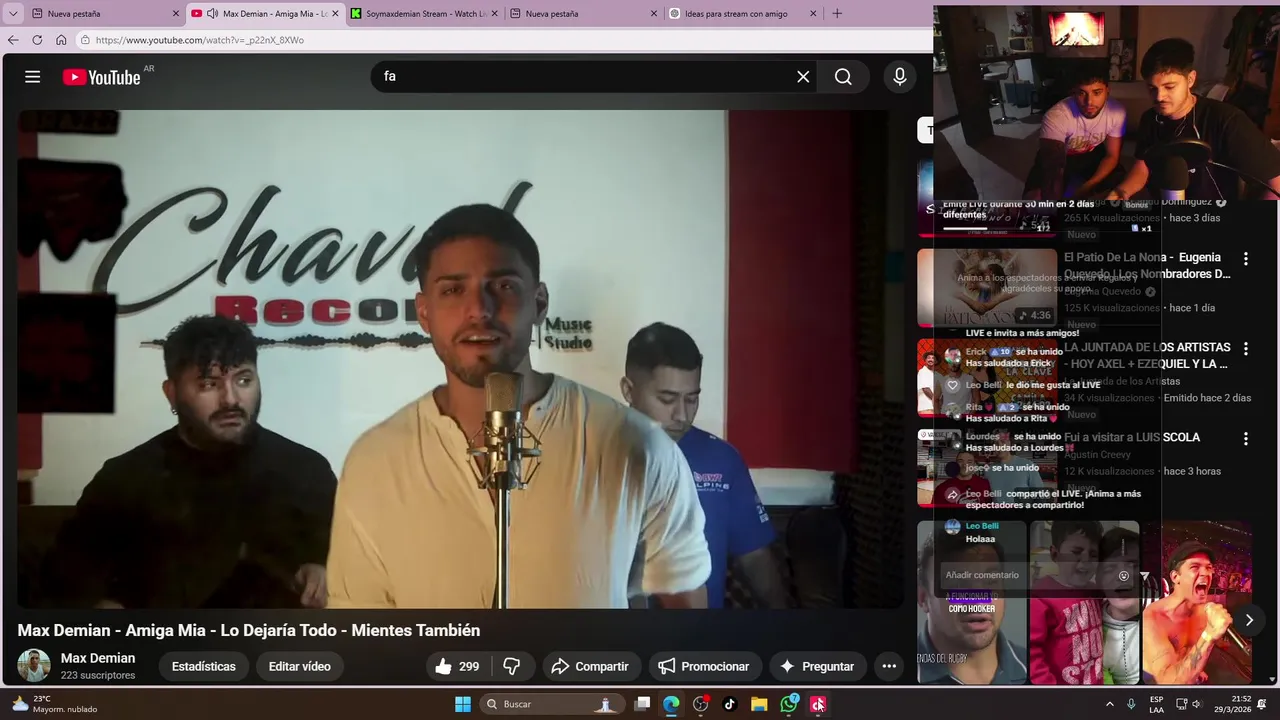Image resolution: width=1280 pixels, height=720 pixels.
Task: Ask about the video with Preguntar
Action: pos(817,666)
